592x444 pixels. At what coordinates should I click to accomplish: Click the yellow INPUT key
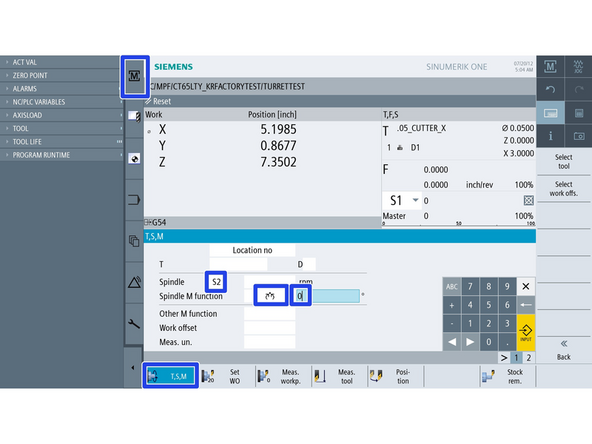(x=526, y=333)
